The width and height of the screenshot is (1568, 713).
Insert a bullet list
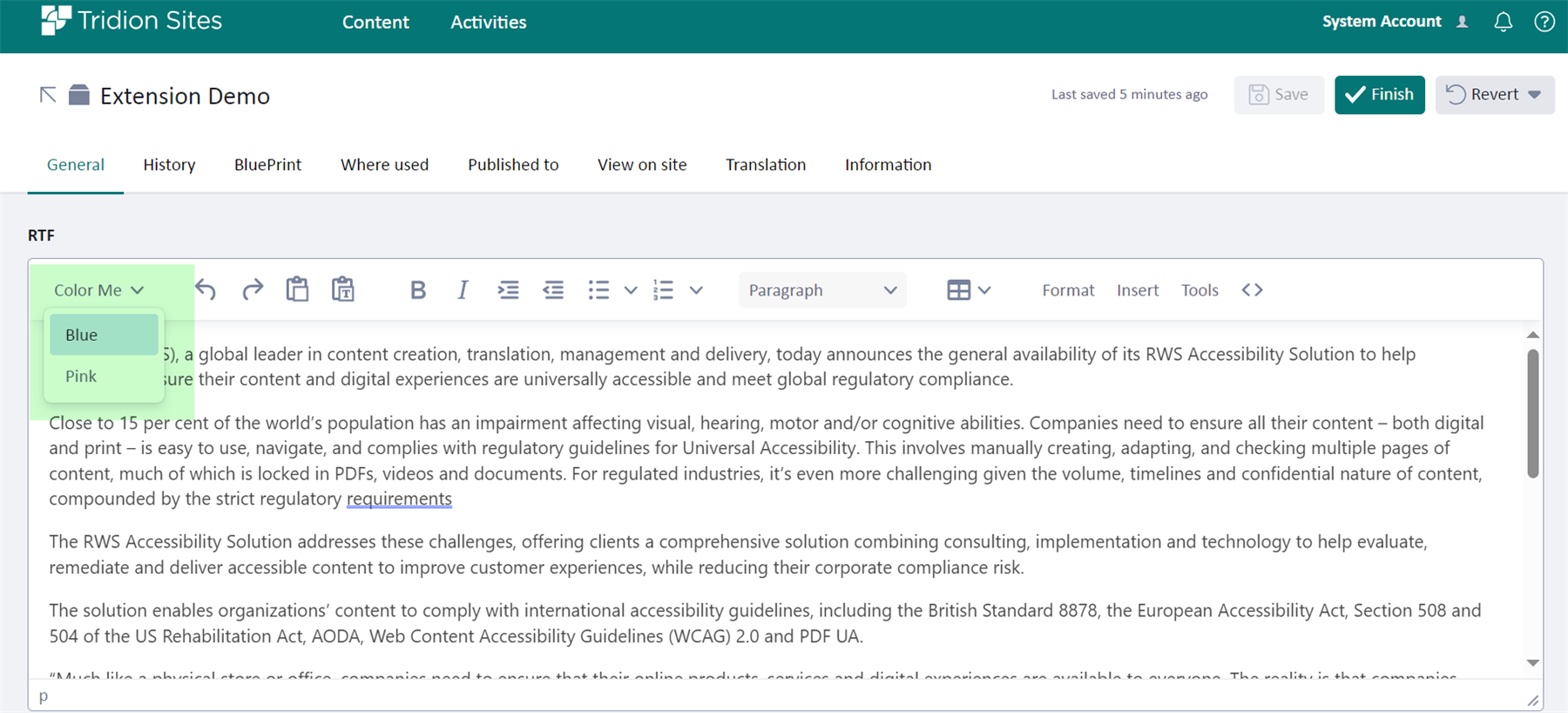[x=598, y=290]
